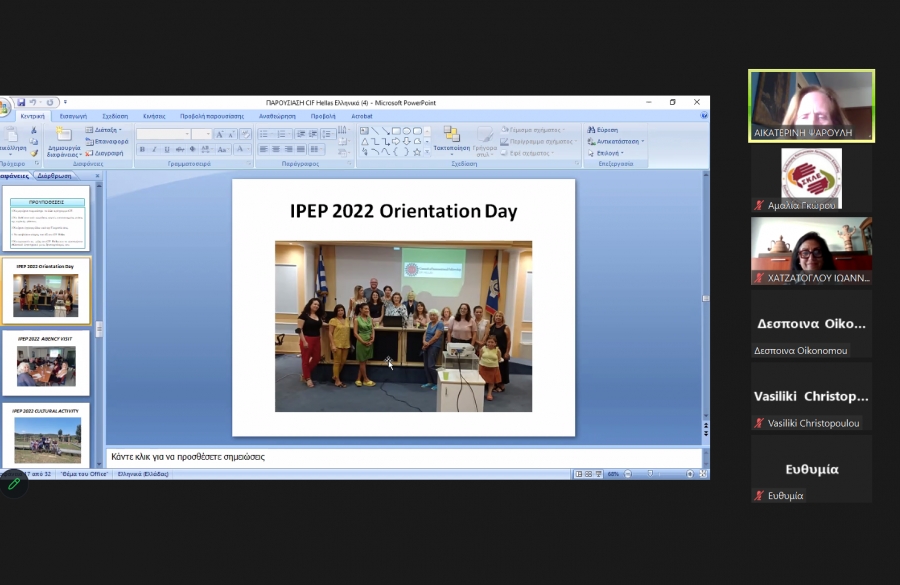Image resolution: width=900 pixels, height=585 pixels.
Task: Open the font size combo box
Action: click(201, 134)
